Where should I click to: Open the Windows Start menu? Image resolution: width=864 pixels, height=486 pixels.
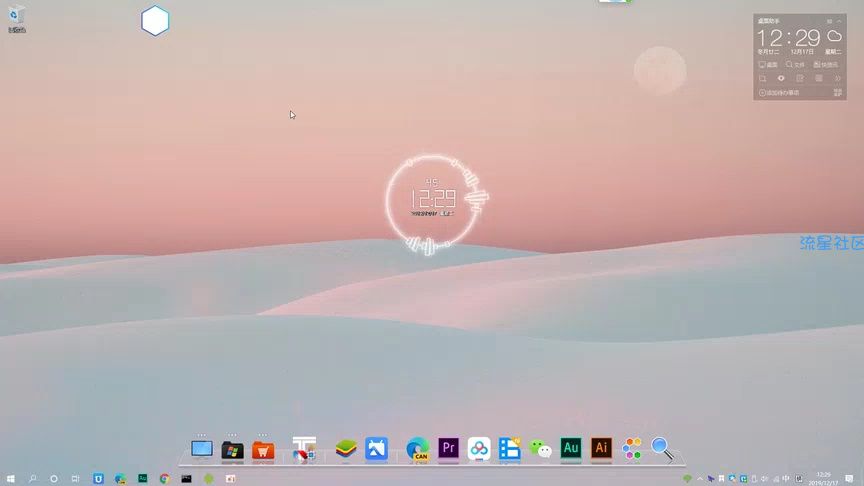point(10,479)
